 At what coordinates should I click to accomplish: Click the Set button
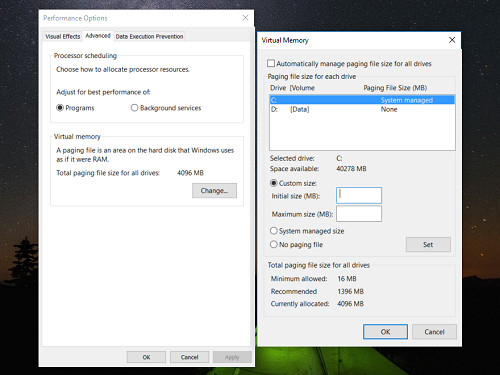click(428, 244)
